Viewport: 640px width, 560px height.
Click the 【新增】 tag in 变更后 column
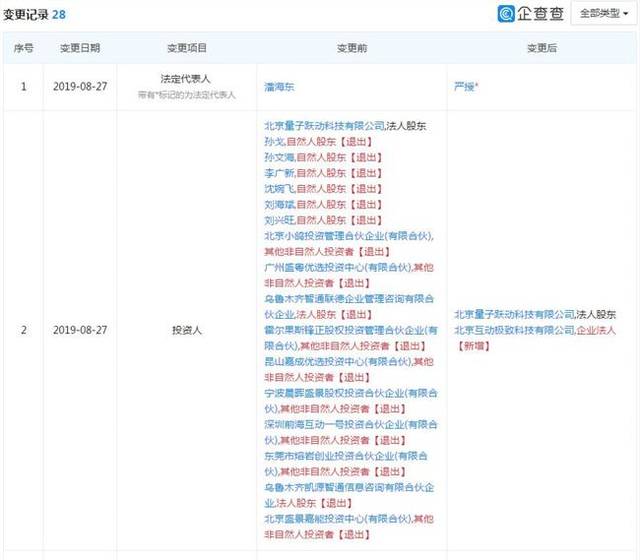472,346
